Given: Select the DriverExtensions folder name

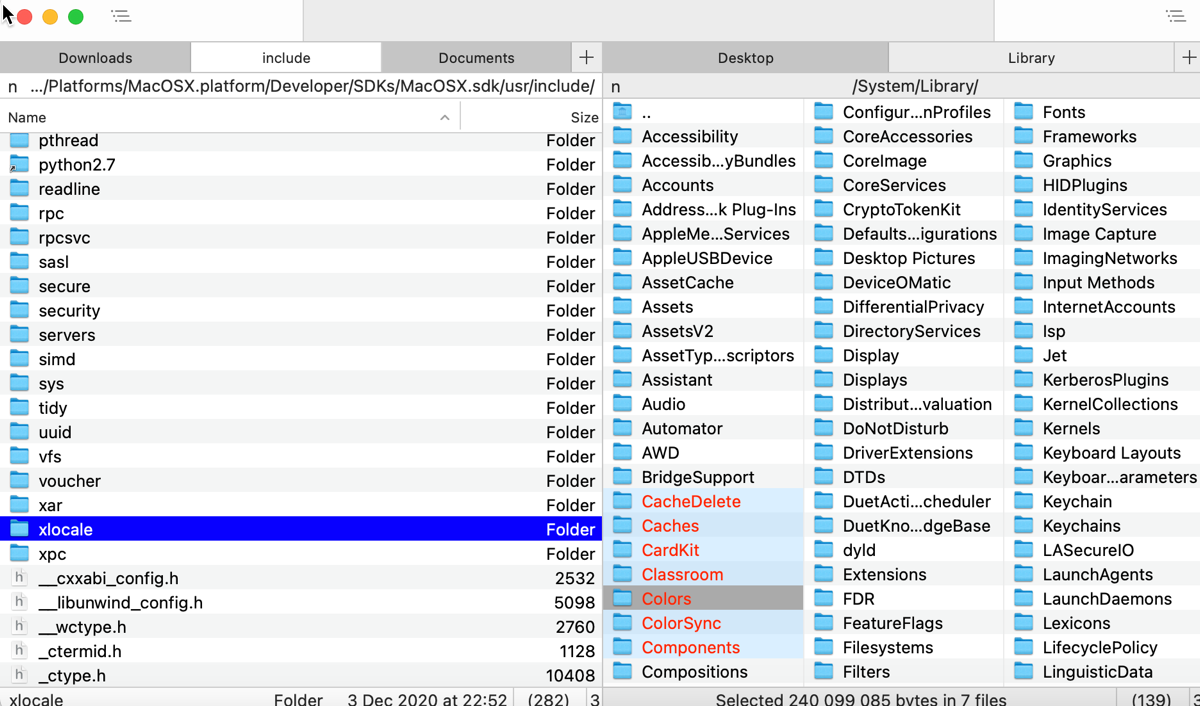Looking at the screenshot, I should point(908,452).
